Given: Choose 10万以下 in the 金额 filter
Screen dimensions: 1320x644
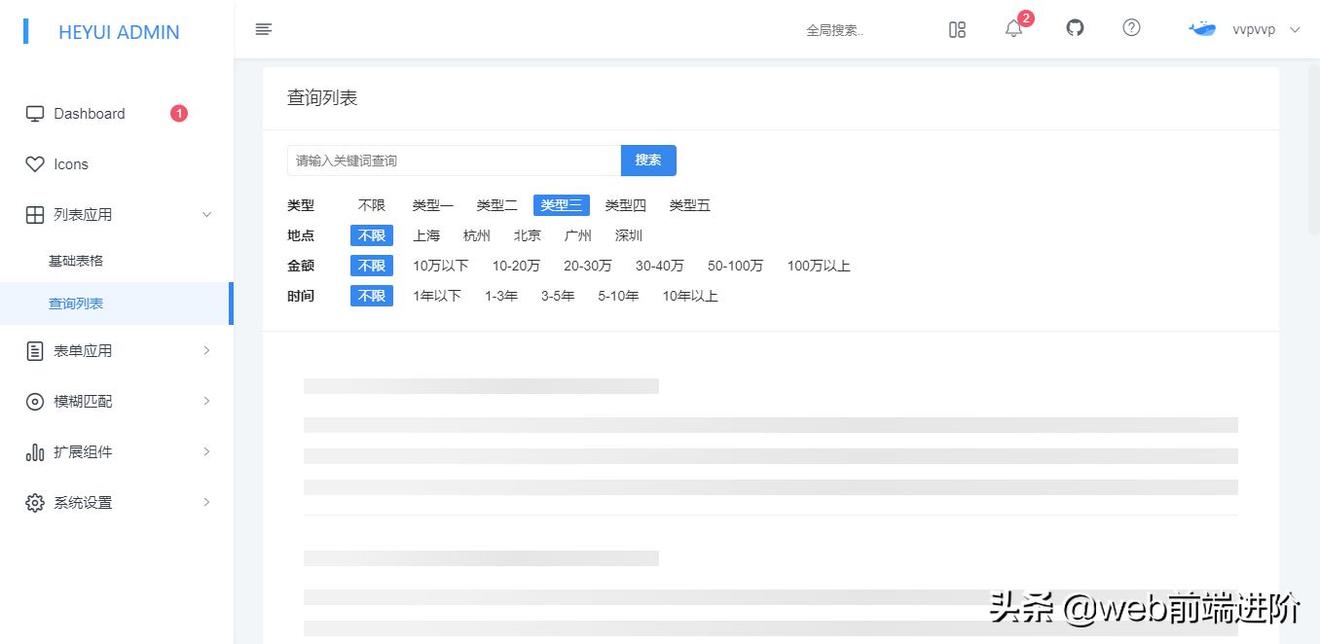Looking at the screenshot, I should [440, 265].
